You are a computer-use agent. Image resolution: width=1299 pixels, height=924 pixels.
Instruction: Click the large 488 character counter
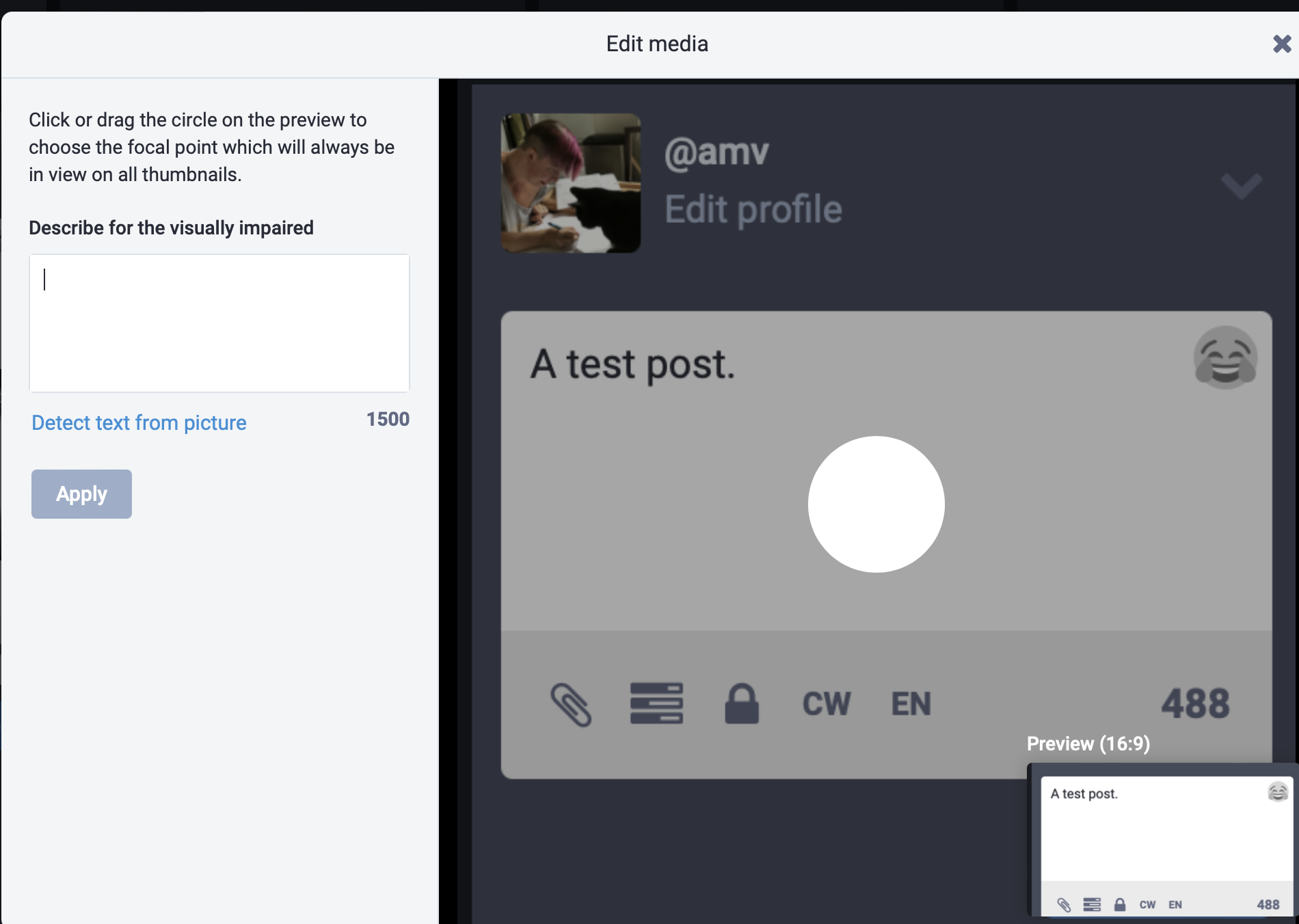point(1195,704)
